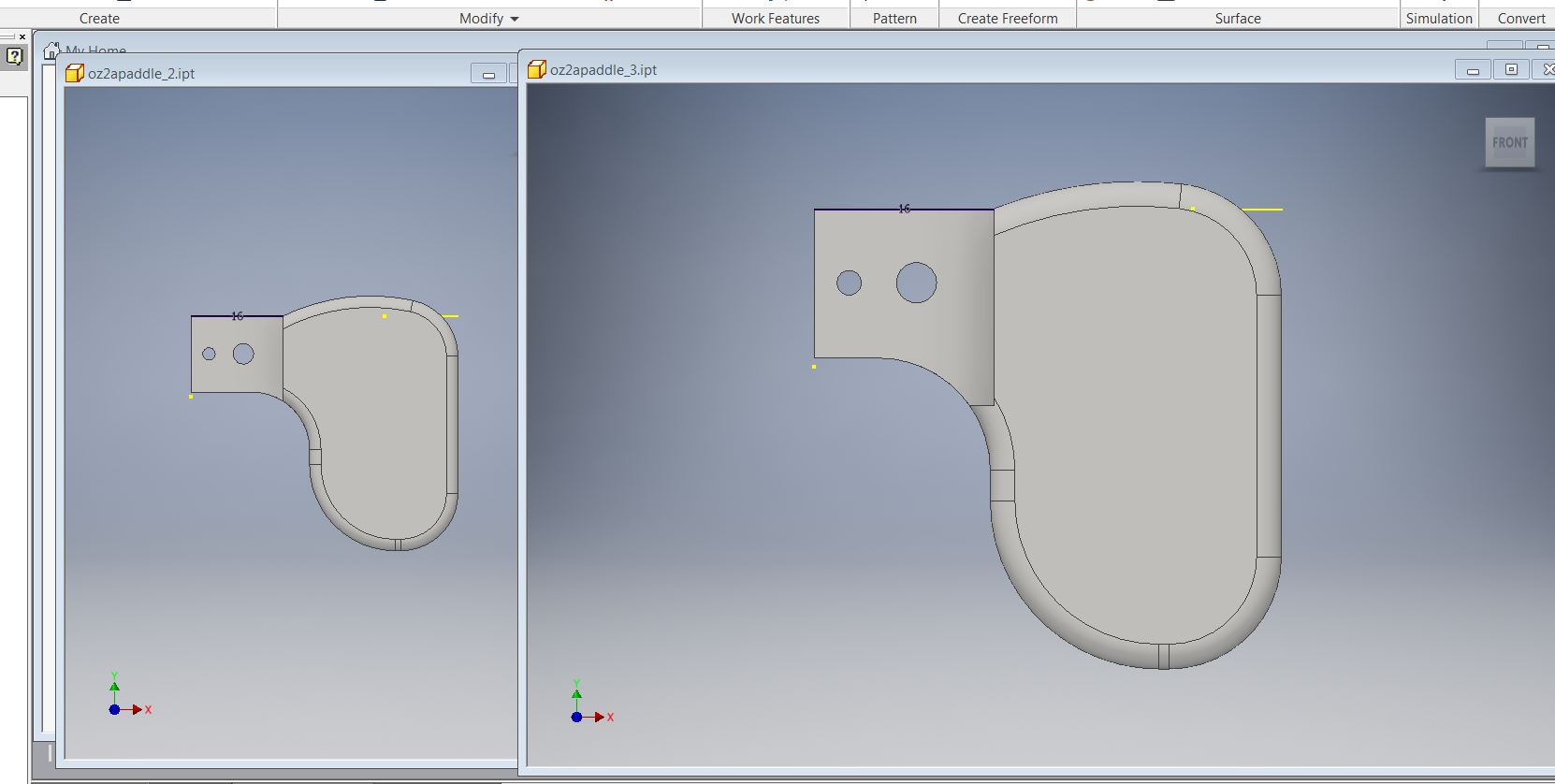The image size is (1555, 784).
Task: Click the oz2apaddle_2.ipt part file icon
Action: [x=75, y=74]
